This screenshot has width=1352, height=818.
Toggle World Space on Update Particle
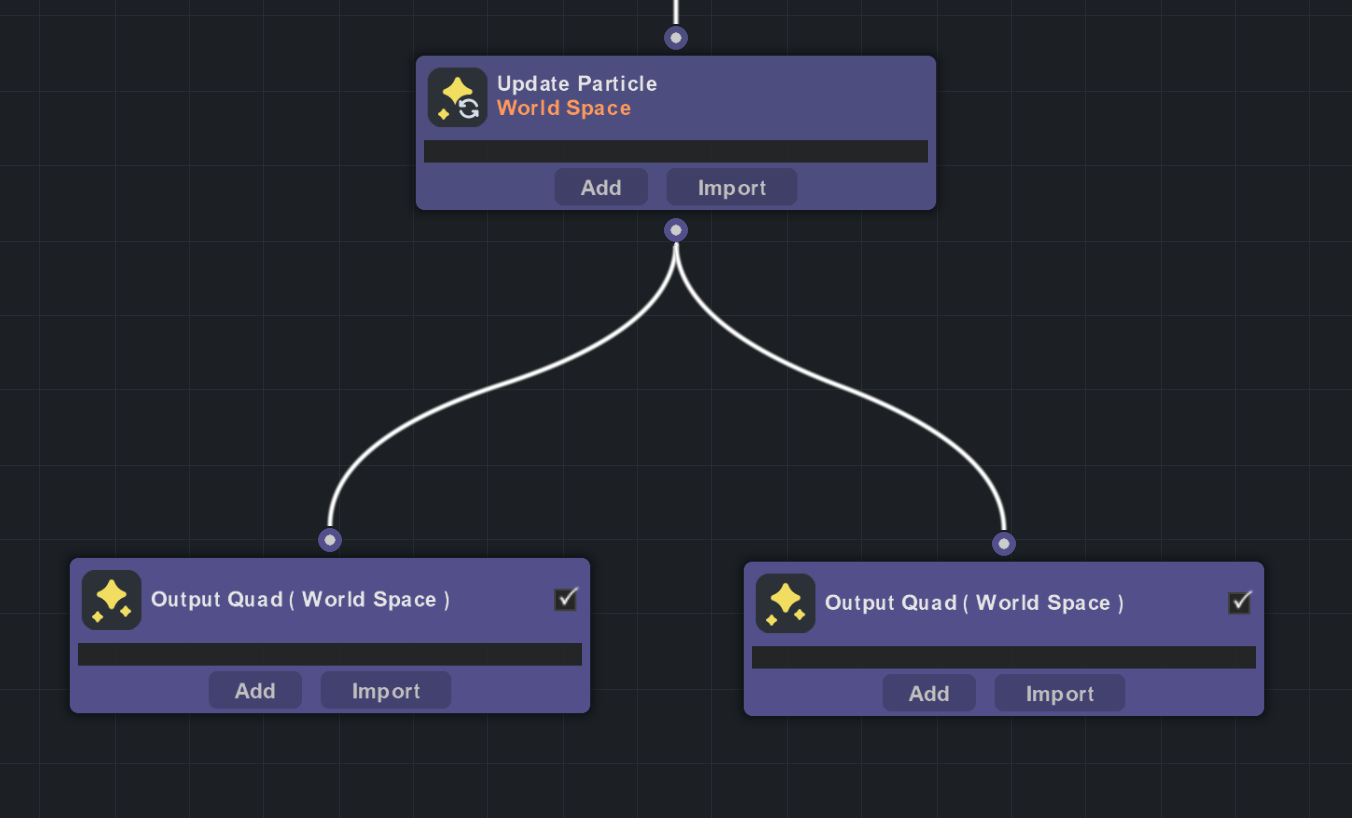pyautogui.click(x=563, y=107)
